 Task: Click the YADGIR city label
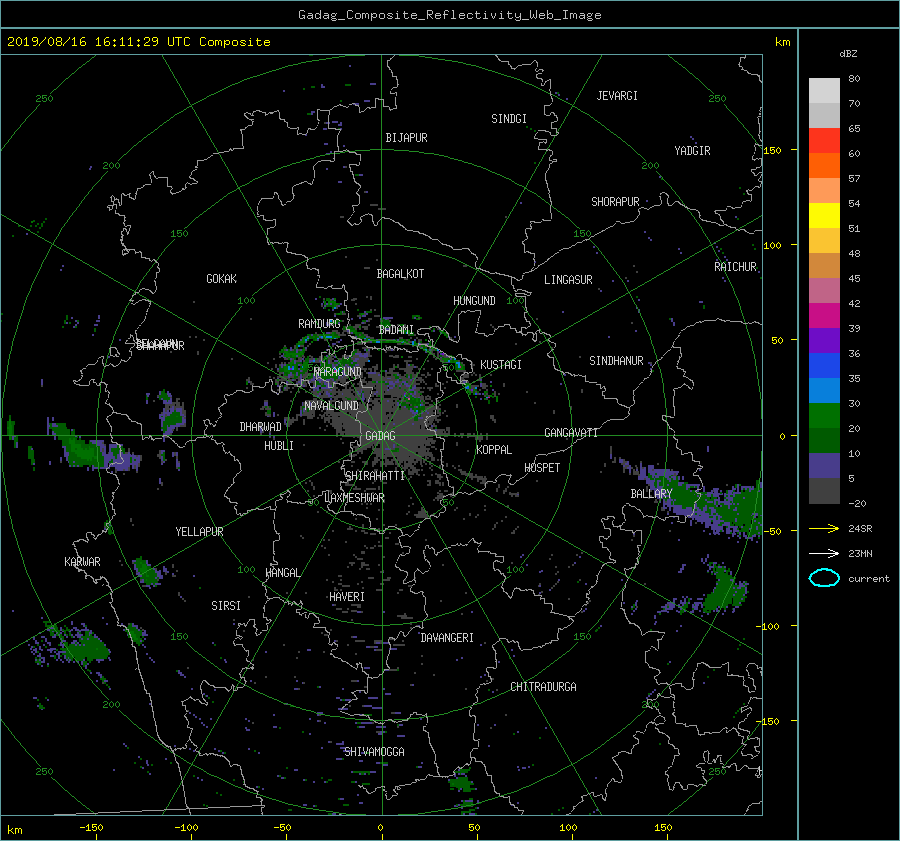coord(692,151)
